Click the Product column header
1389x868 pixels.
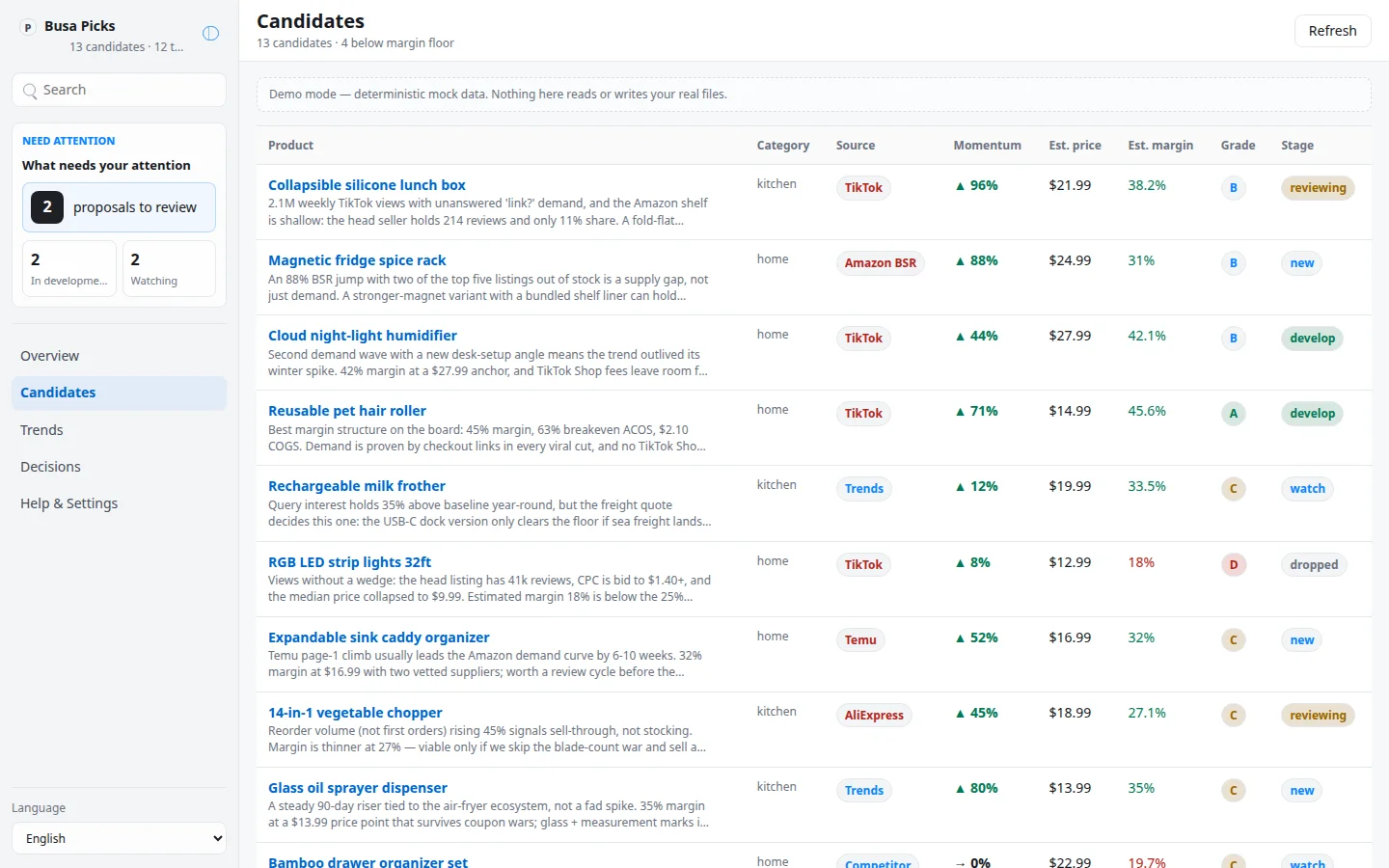tap(290, 146)
